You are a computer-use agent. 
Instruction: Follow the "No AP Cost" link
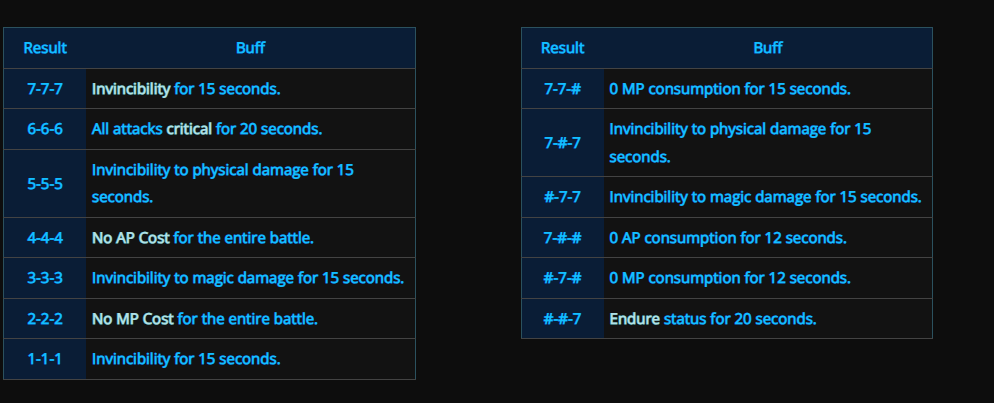[131, 238]
